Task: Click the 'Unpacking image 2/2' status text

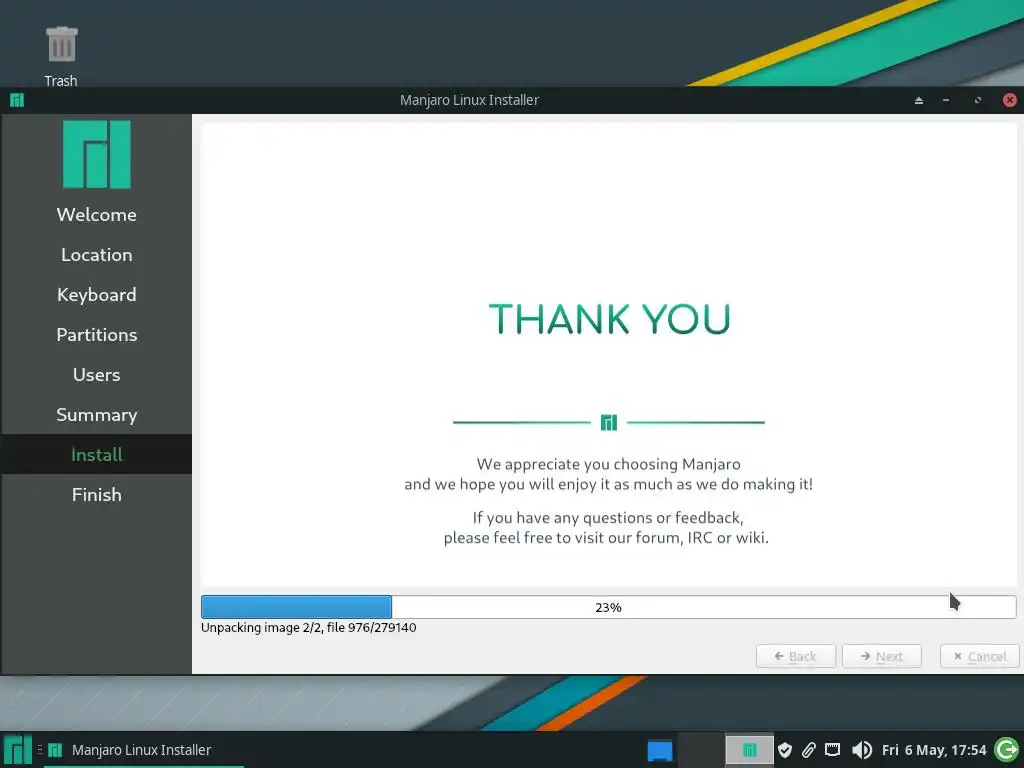Action: [x=308, y=628]
